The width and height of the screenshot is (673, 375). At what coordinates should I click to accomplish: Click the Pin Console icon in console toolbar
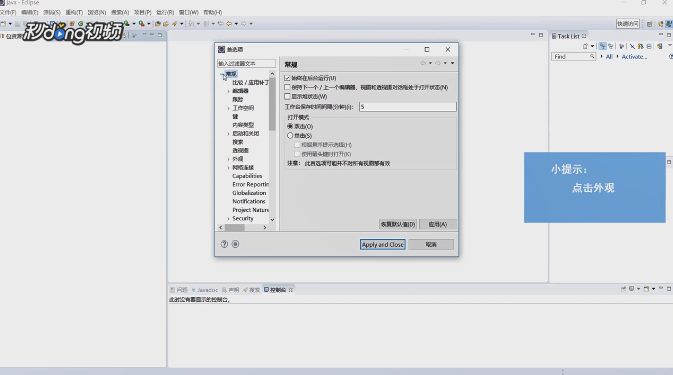tap(623, 289)
